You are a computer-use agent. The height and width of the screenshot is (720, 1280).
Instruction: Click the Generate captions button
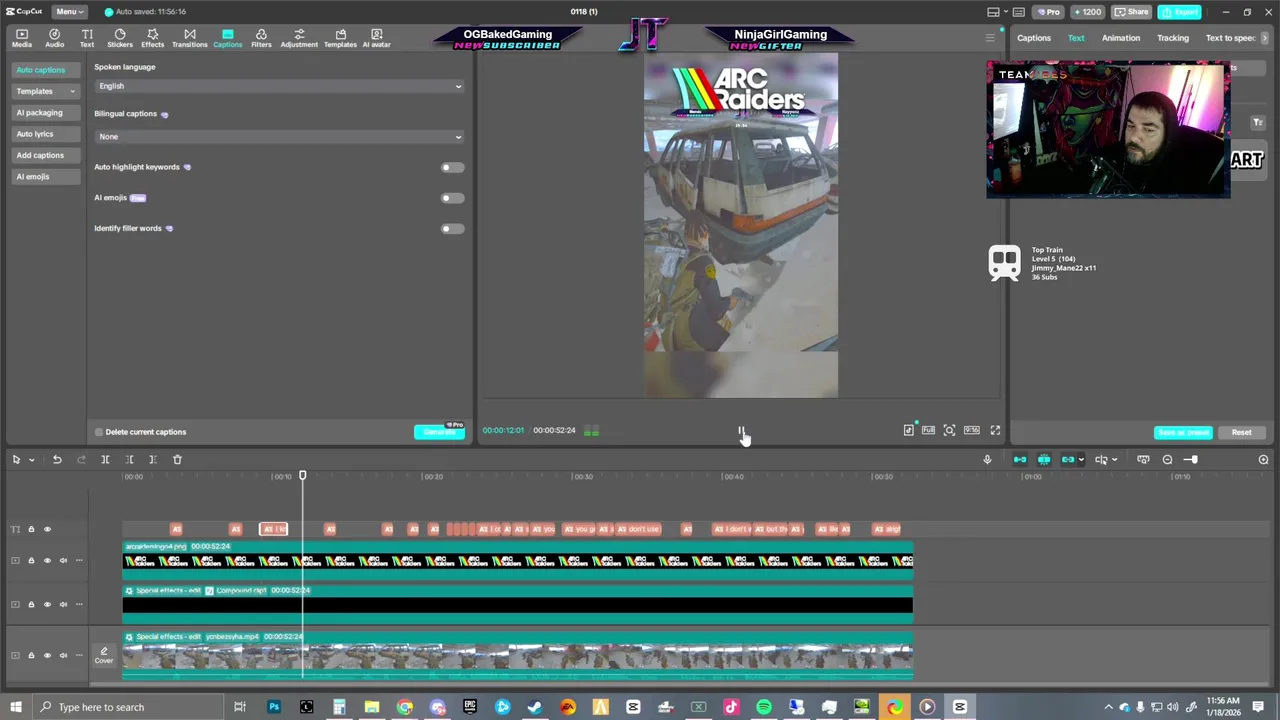[439, 432]
